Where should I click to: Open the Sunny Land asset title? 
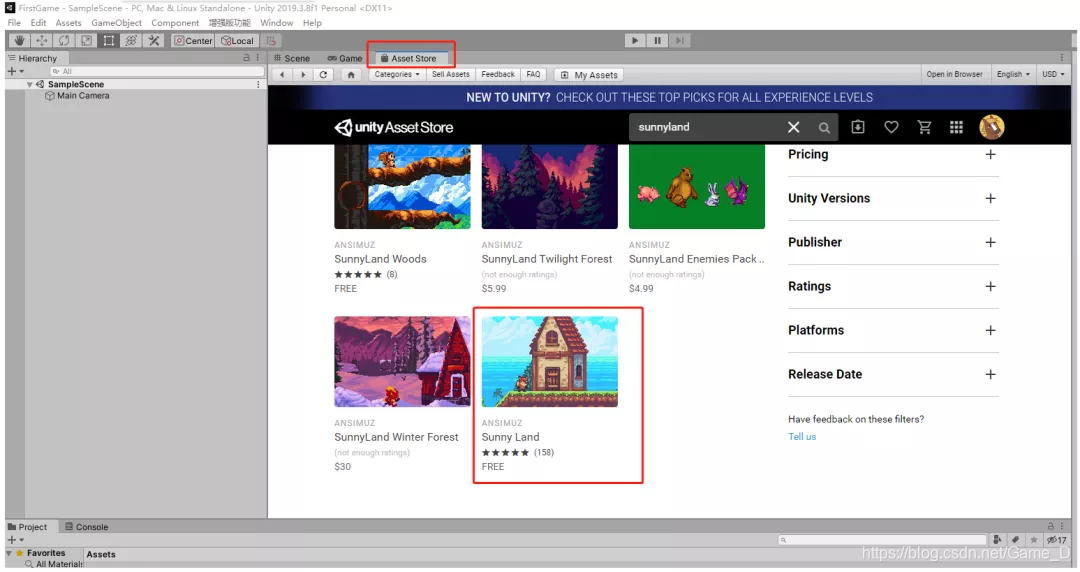[x=510, y=437]
